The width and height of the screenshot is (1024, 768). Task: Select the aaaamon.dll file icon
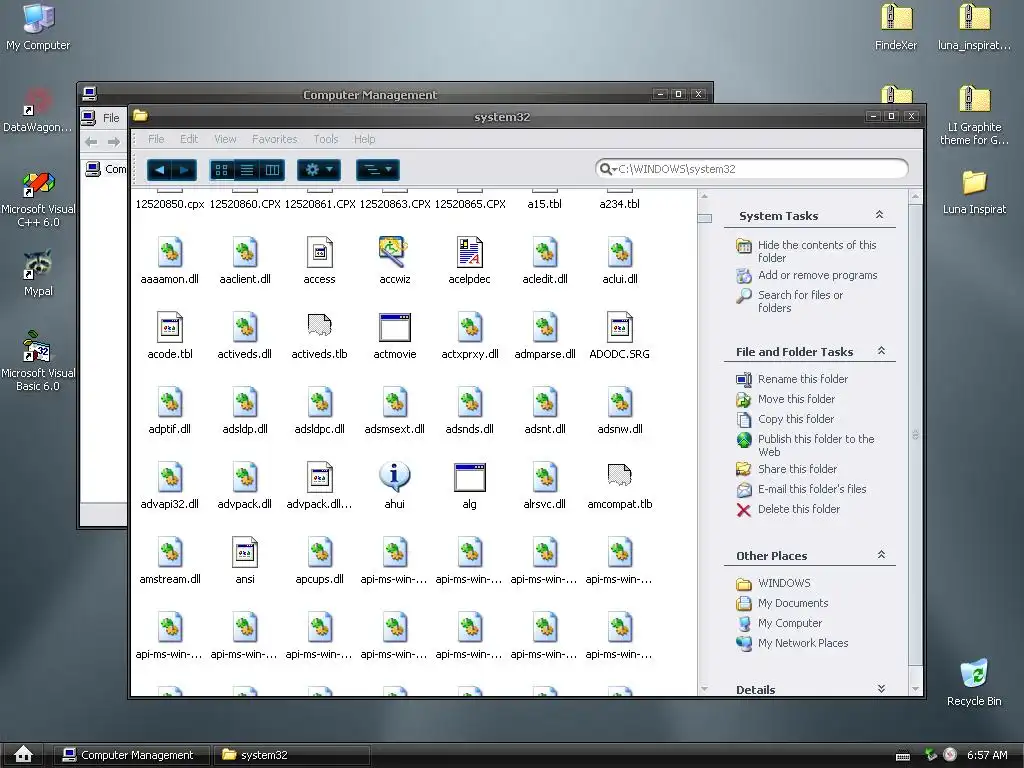170,253
